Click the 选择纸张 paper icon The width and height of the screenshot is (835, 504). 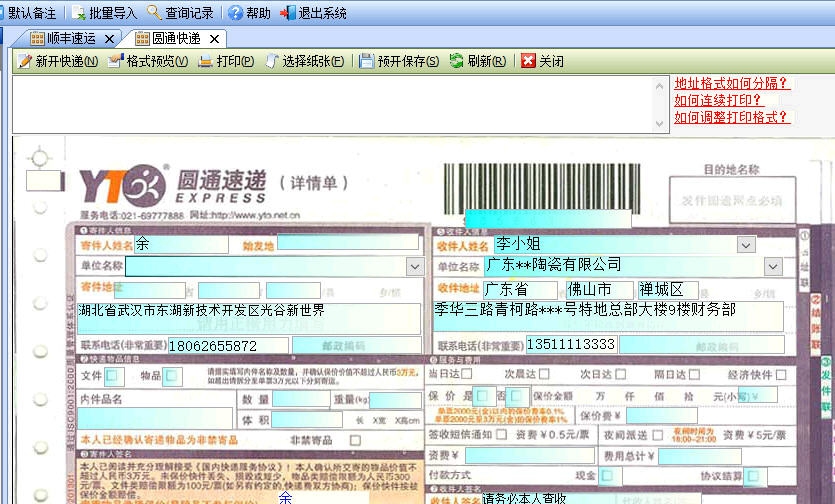point(272,61)
